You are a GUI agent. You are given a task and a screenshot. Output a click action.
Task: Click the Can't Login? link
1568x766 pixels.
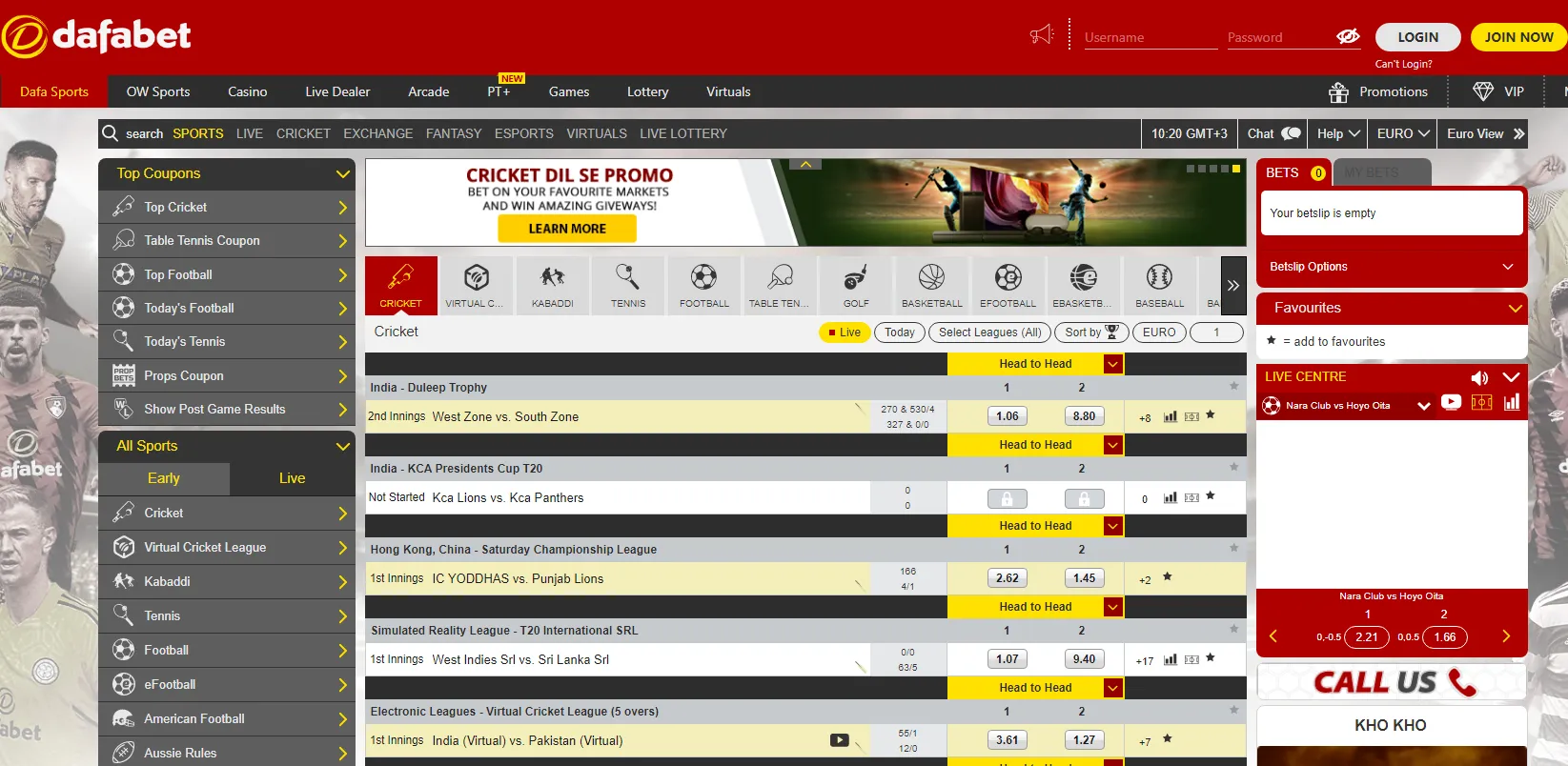pos(1403,64)
